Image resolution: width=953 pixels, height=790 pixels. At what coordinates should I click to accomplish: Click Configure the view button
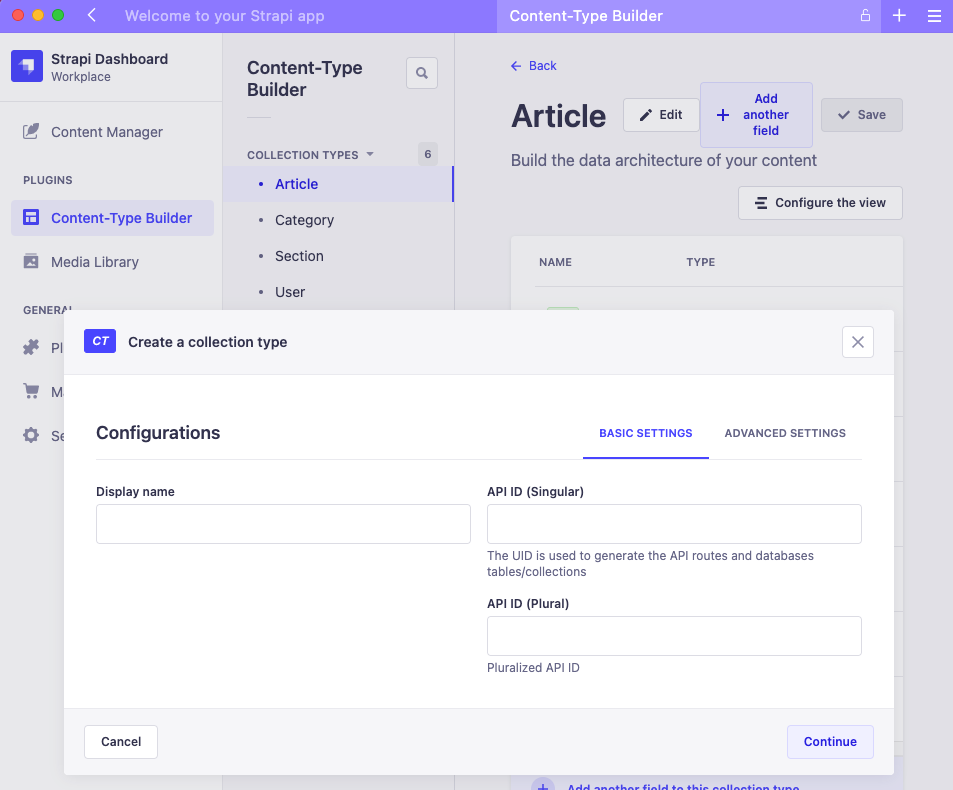click(821, 203)
